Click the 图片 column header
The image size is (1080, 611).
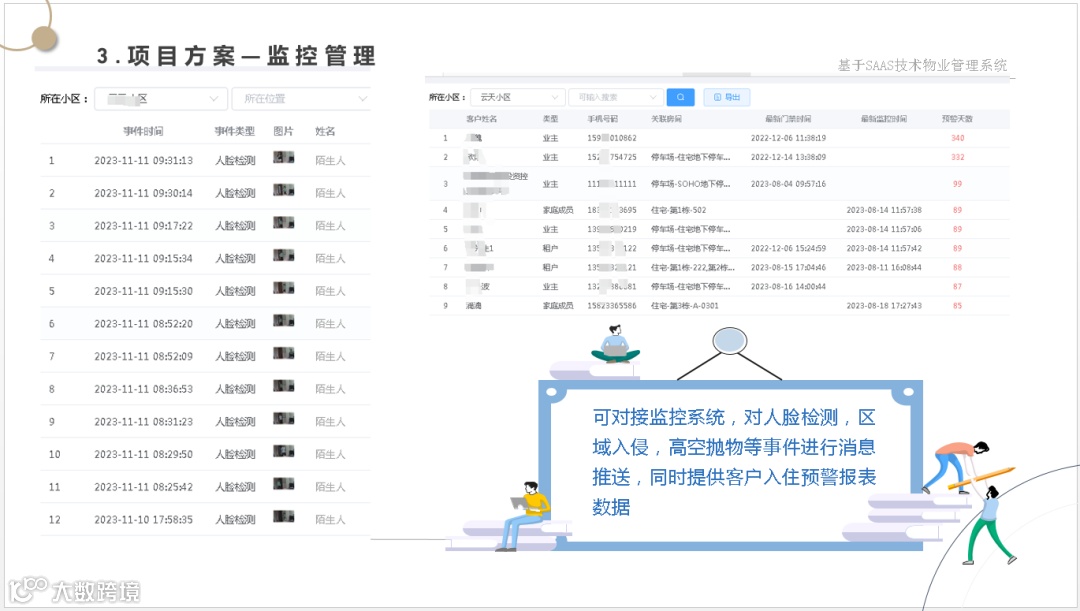283,131
